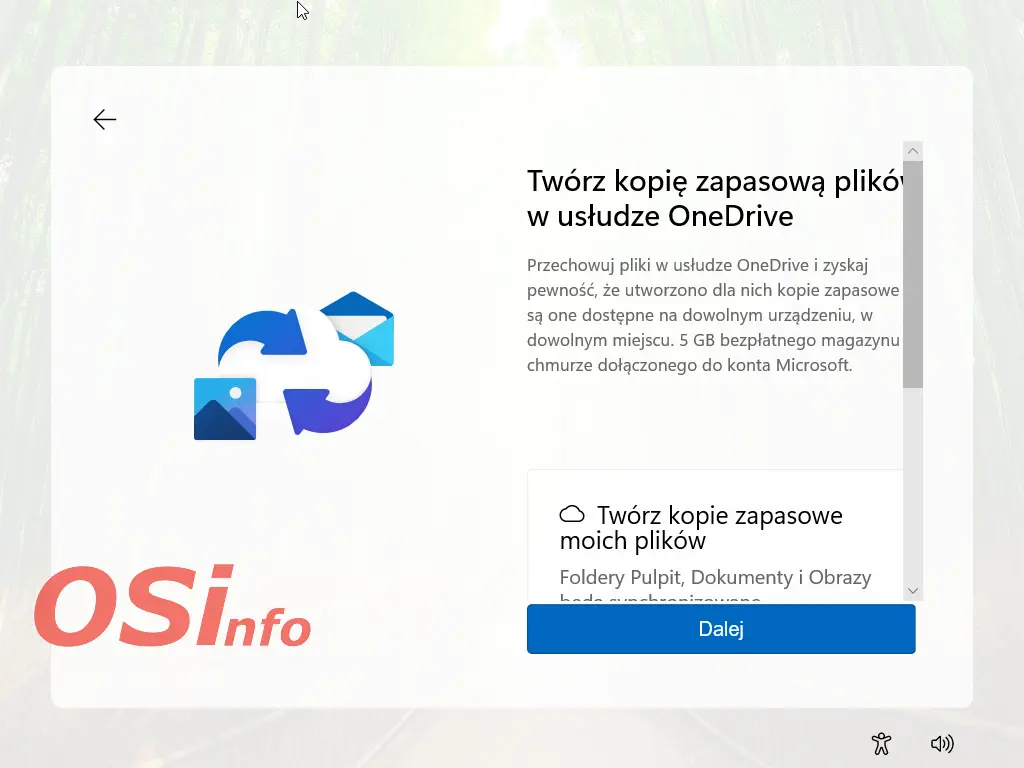
Task: Click the volume speaker icon
Action: click(941, 743)
